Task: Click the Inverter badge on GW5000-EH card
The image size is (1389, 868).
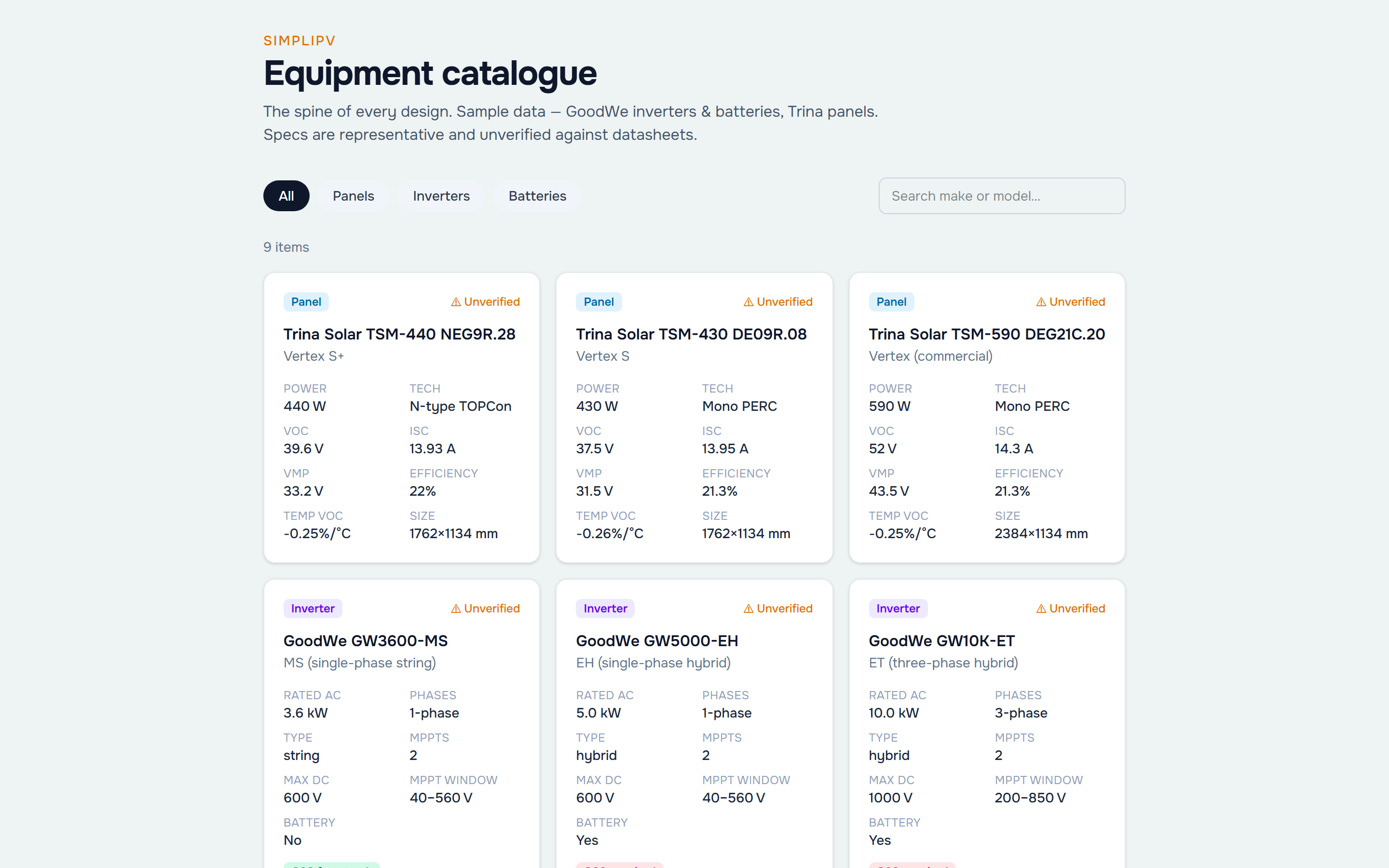Action: [606, 609]
